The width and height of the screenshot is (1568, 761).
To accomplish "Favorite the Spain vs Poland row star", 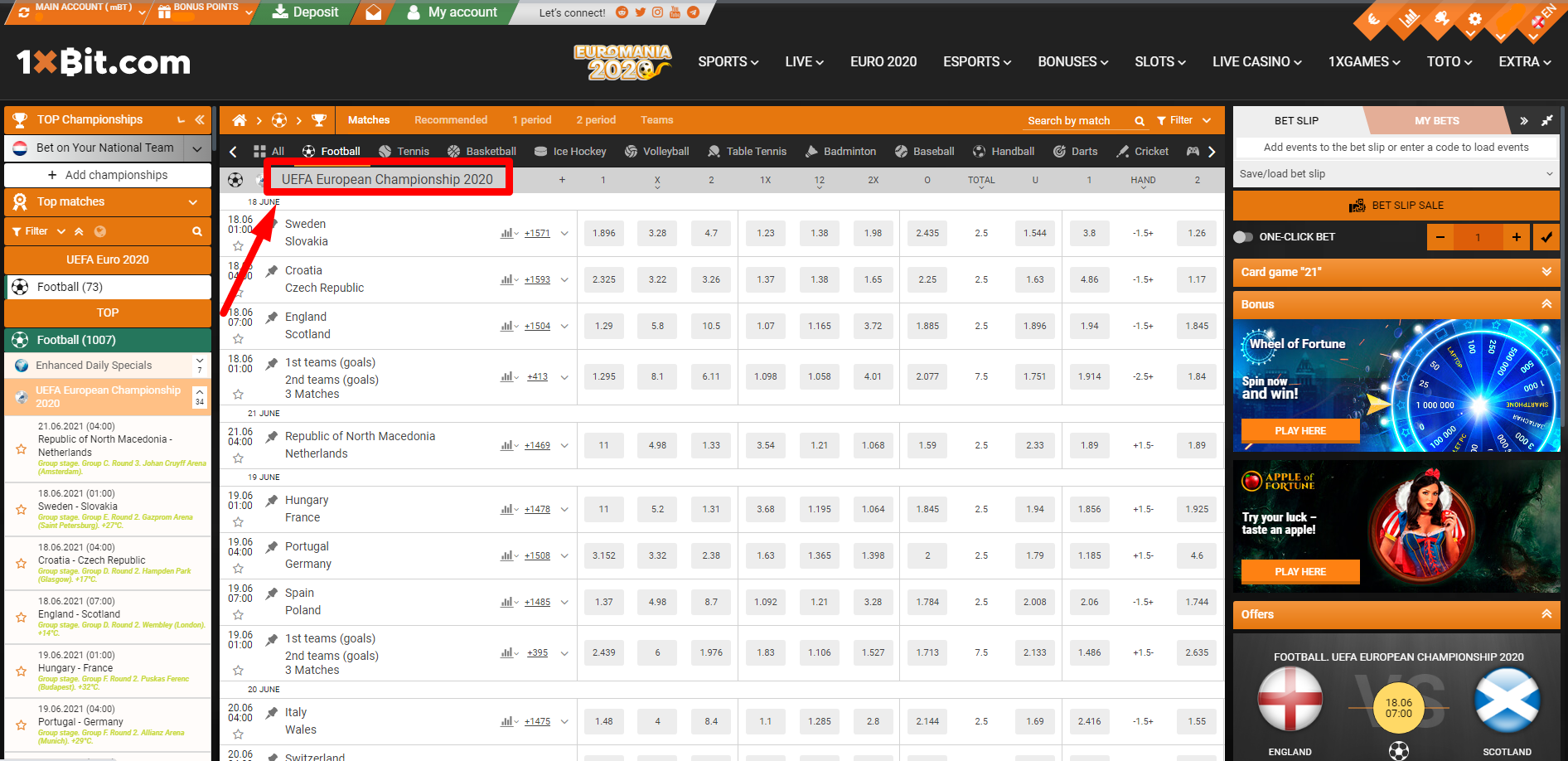I will click(x=238, y=615).
